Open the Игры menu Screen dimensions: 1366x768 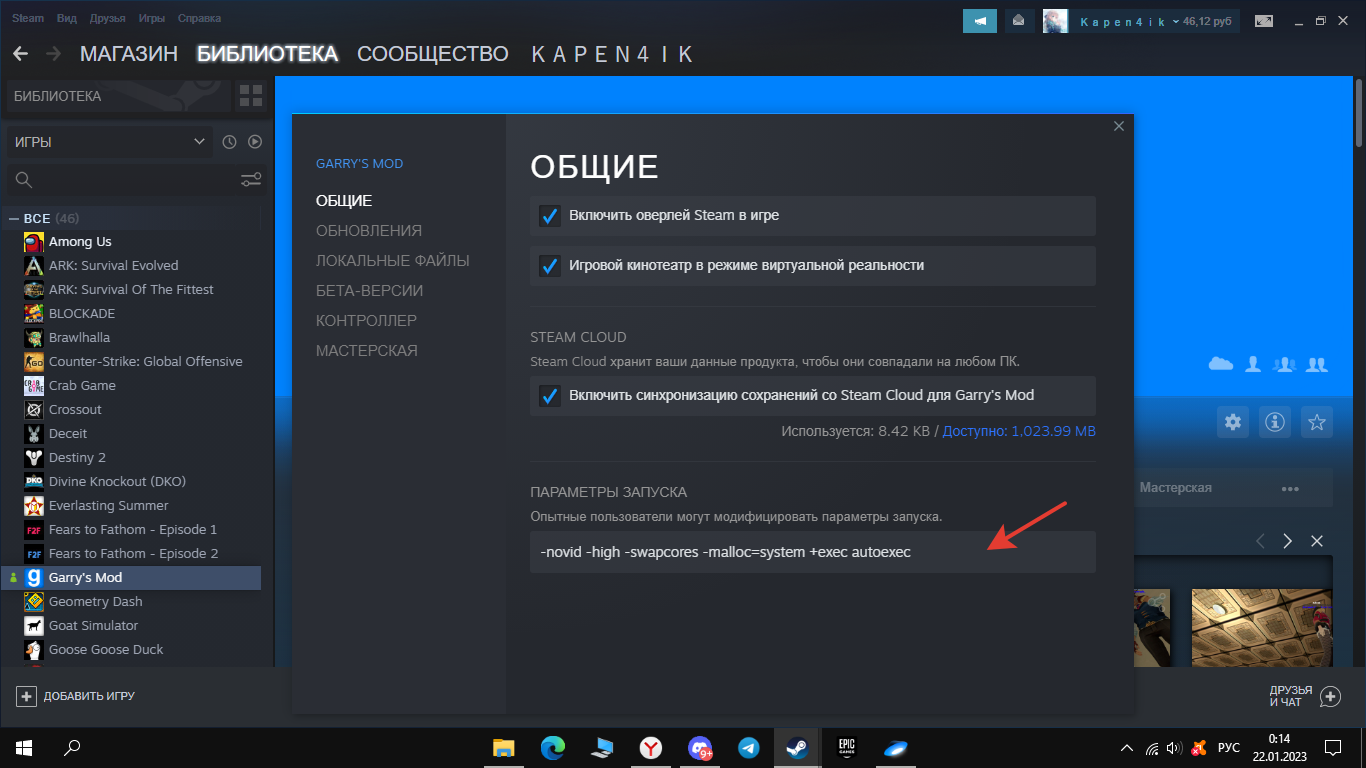(x=152, y=18)
